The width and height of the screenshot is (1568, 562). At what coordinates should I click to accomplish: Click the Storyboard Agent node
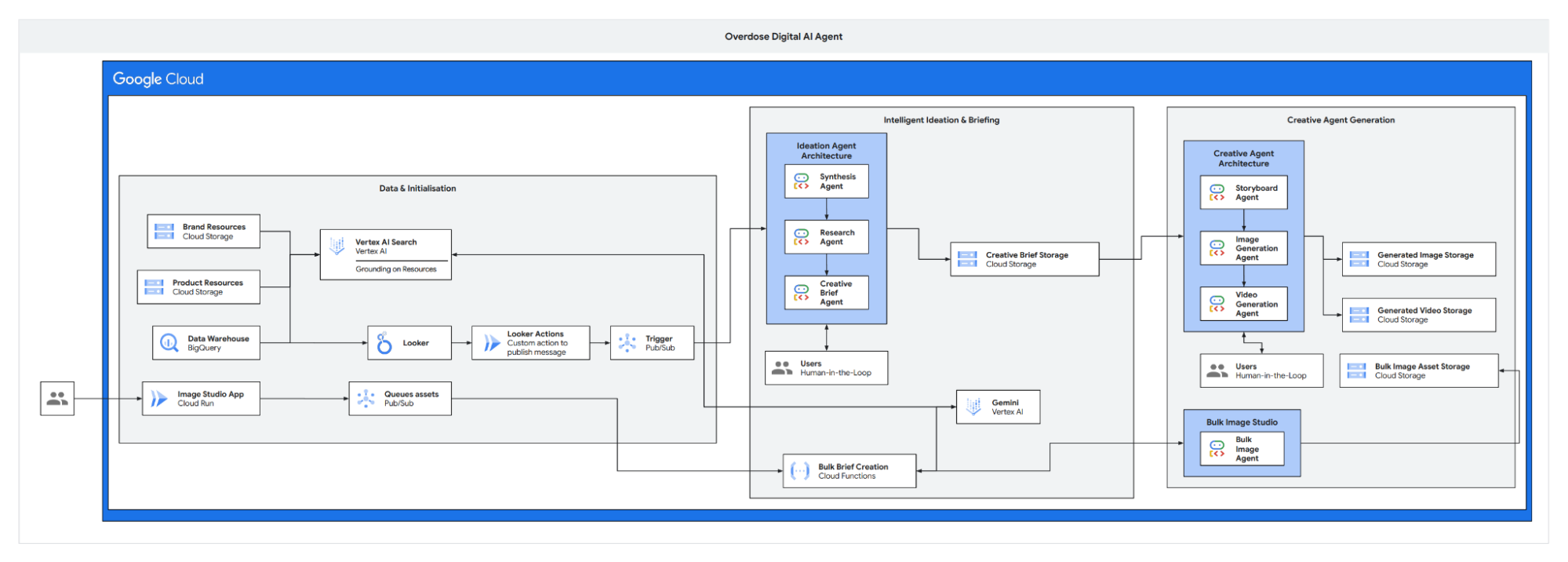pyautogui.click(x=1243, y=192)
